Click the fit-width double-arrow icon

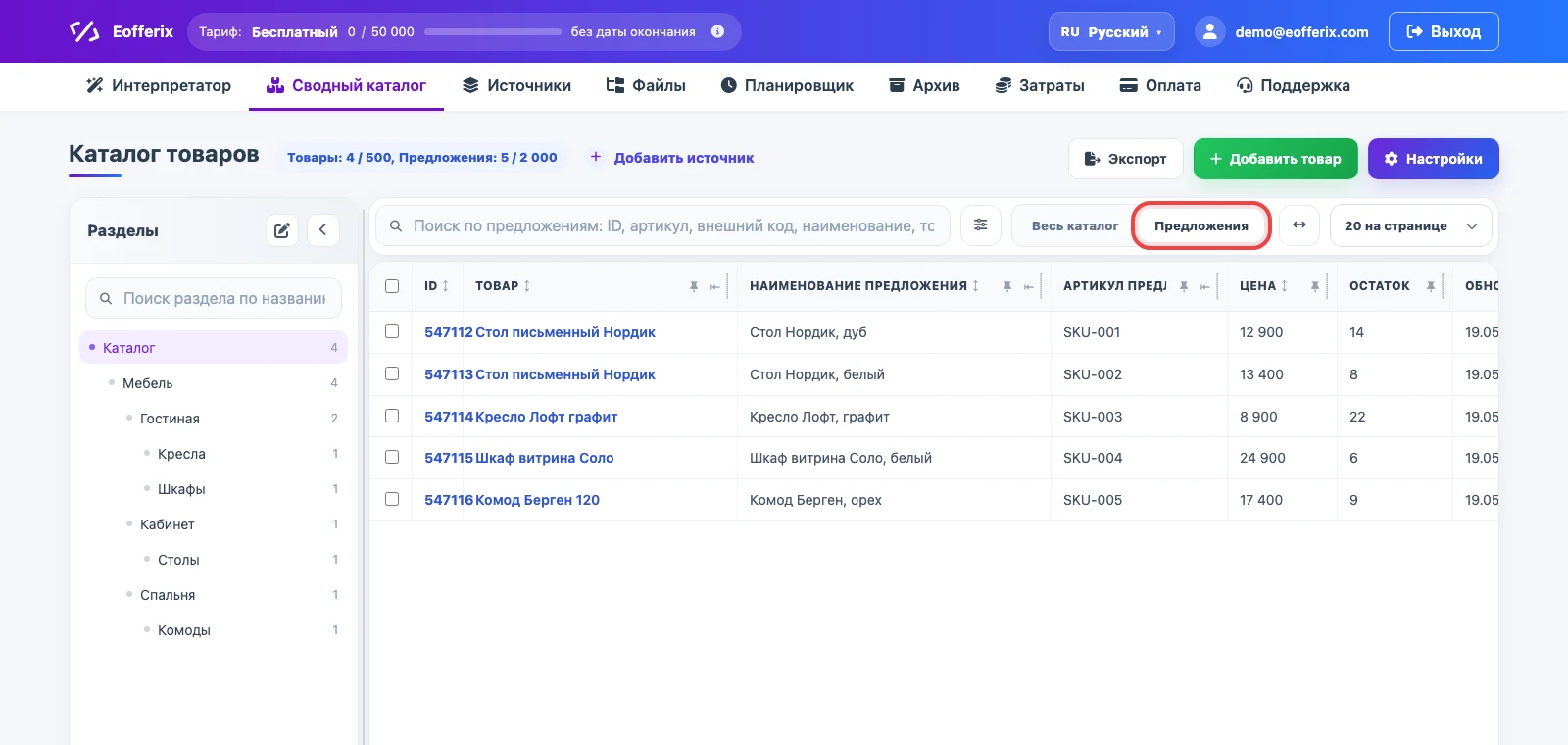coord(1299,225)
